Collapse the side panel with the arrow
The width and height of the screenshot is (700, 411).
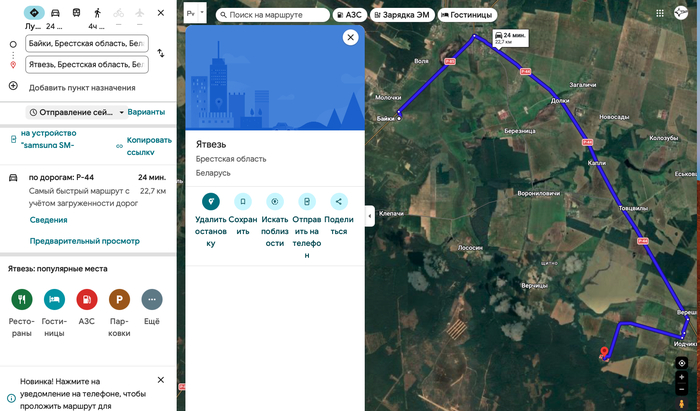tap(370, 215)
